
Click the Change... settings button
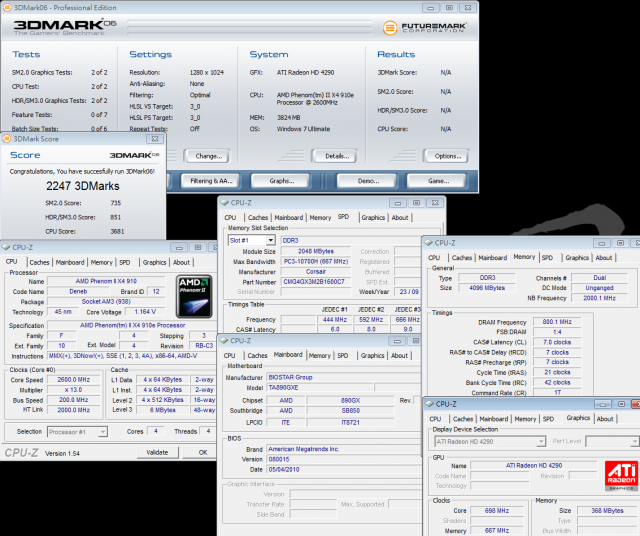207,156
